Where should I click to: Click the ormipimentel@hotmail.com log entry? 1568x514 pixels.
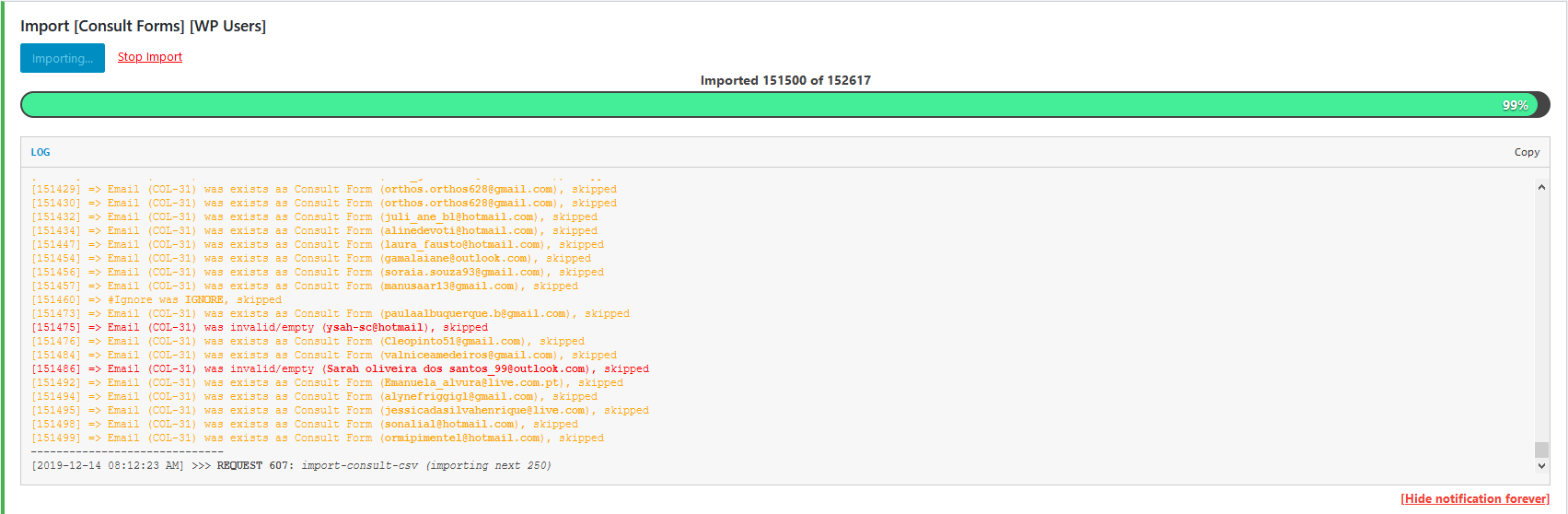[x=318, y=438]
